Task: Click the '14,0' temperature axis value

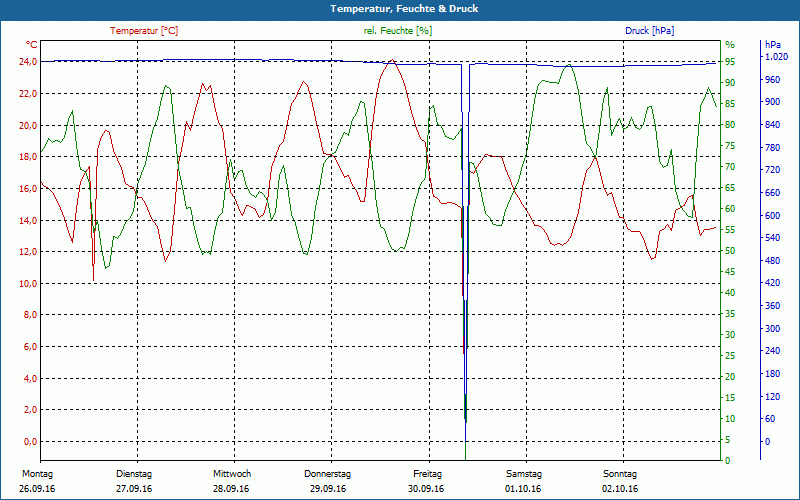Action: (28, 220)
